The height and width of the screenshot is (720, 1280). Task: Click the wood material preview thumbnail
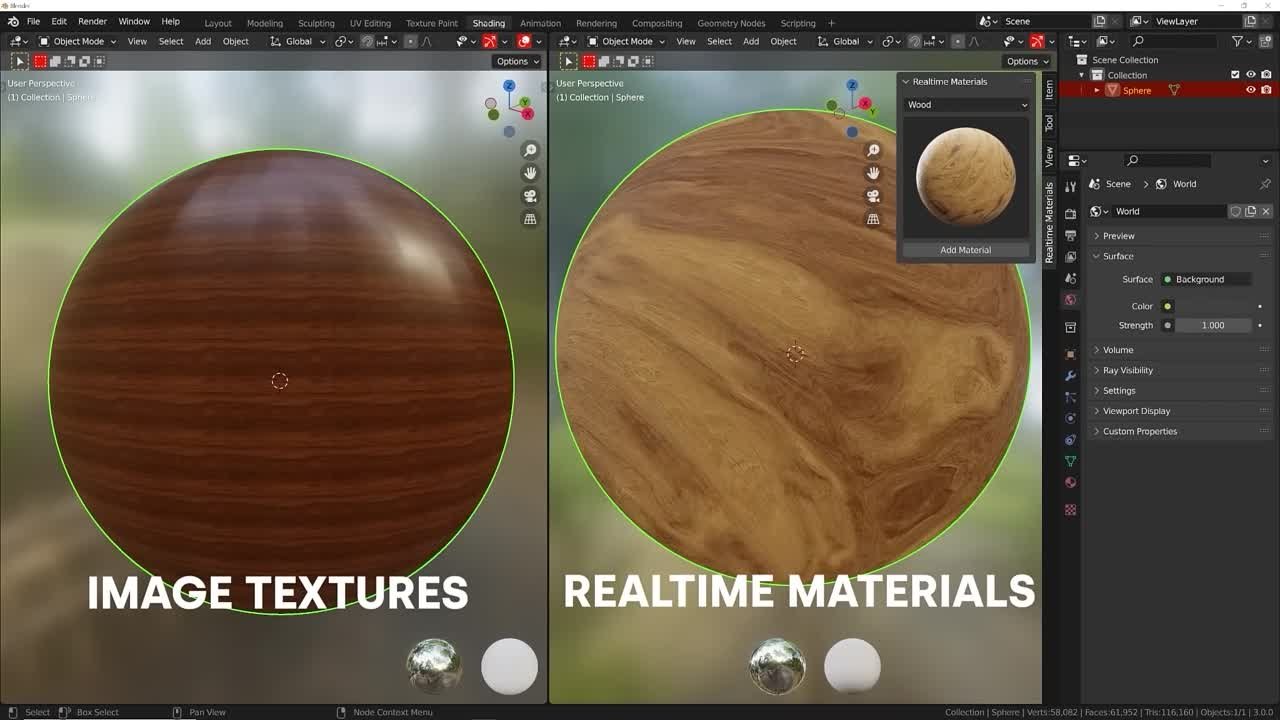(x=966, y=176)
